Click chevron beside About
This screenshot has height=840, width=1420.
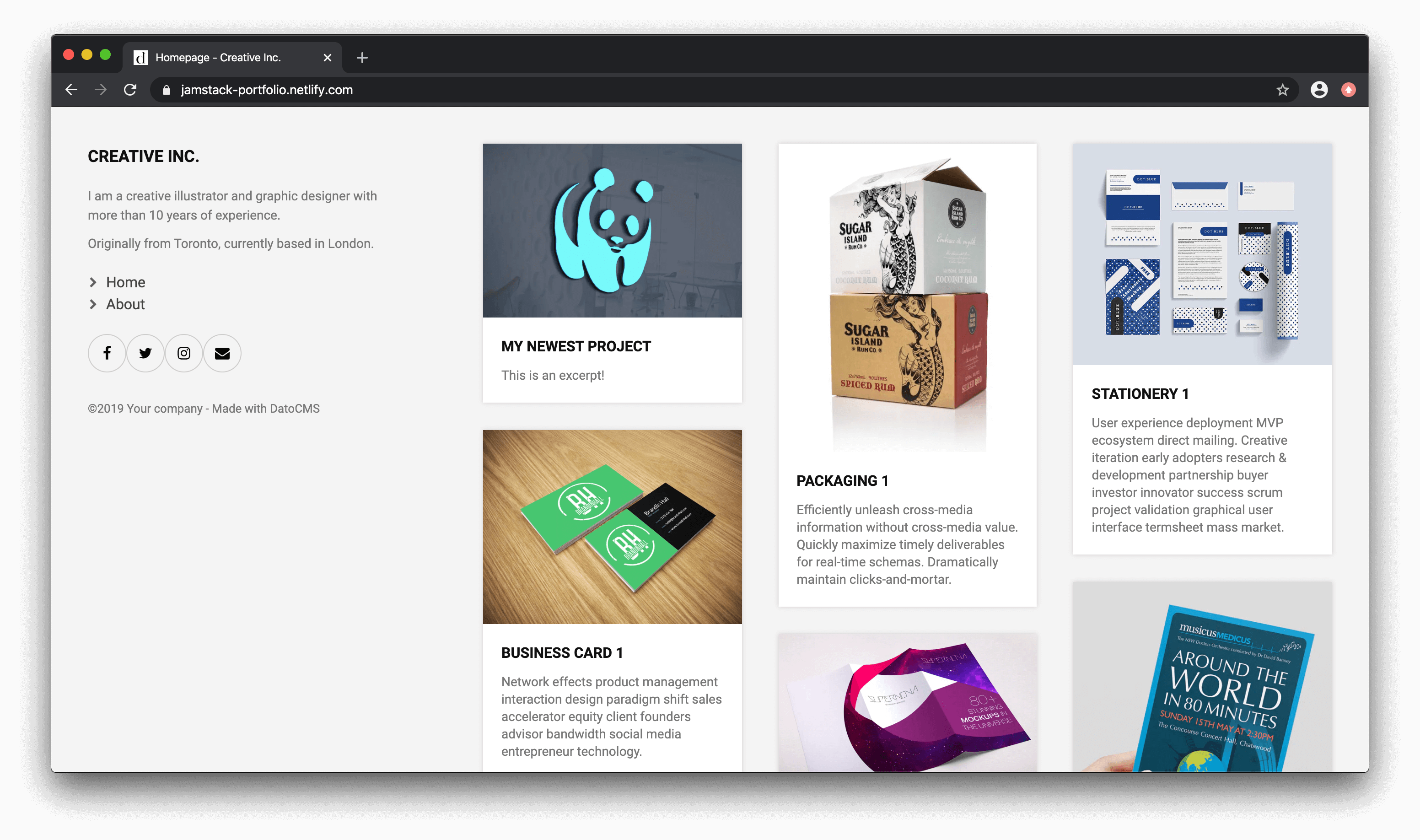93,305
